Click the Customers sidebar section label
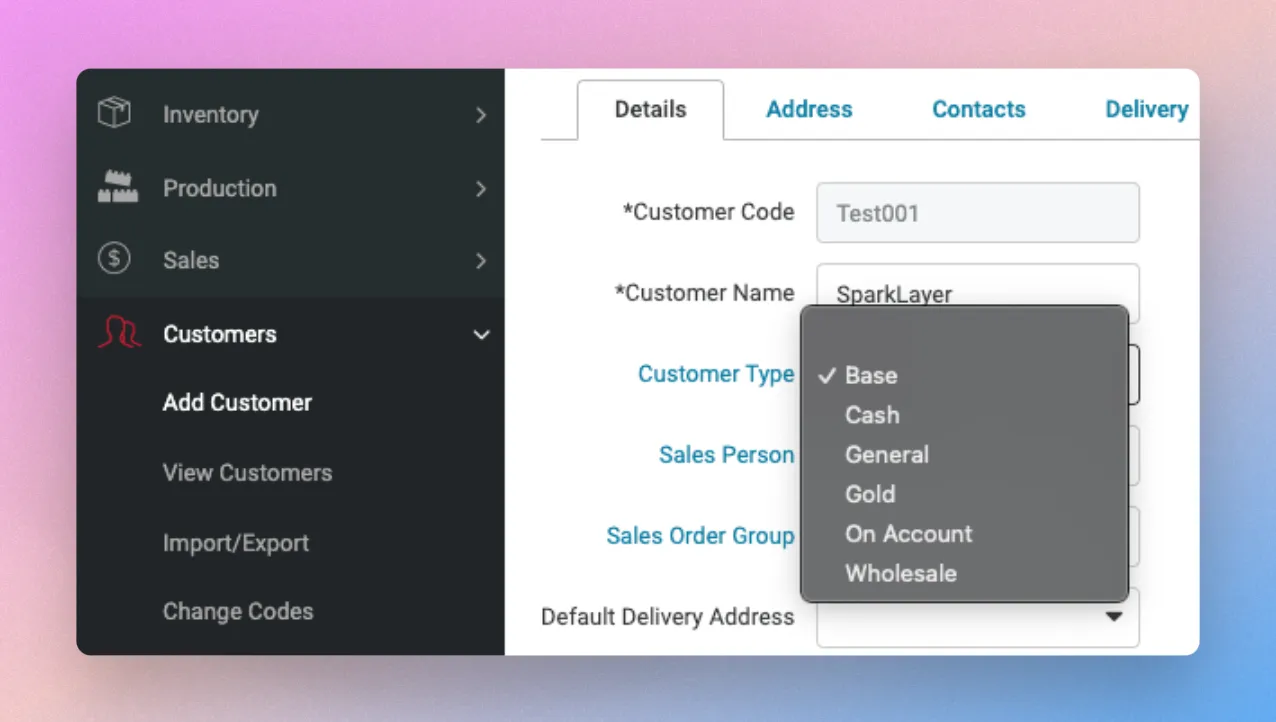Screen dimensions: 1276x722 point(220,334)
